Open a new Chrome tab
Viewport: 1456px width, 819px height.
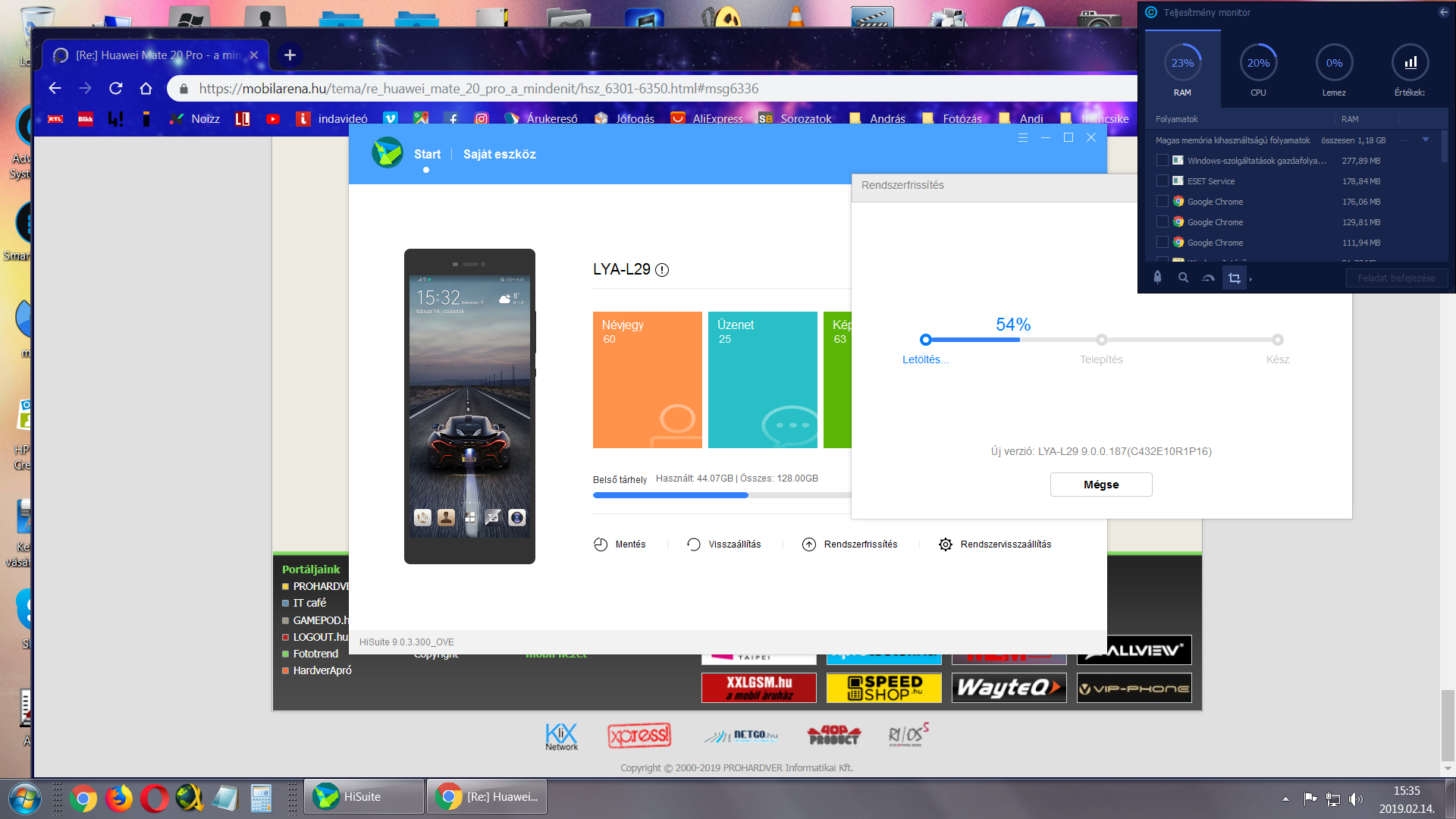[290, 55]
